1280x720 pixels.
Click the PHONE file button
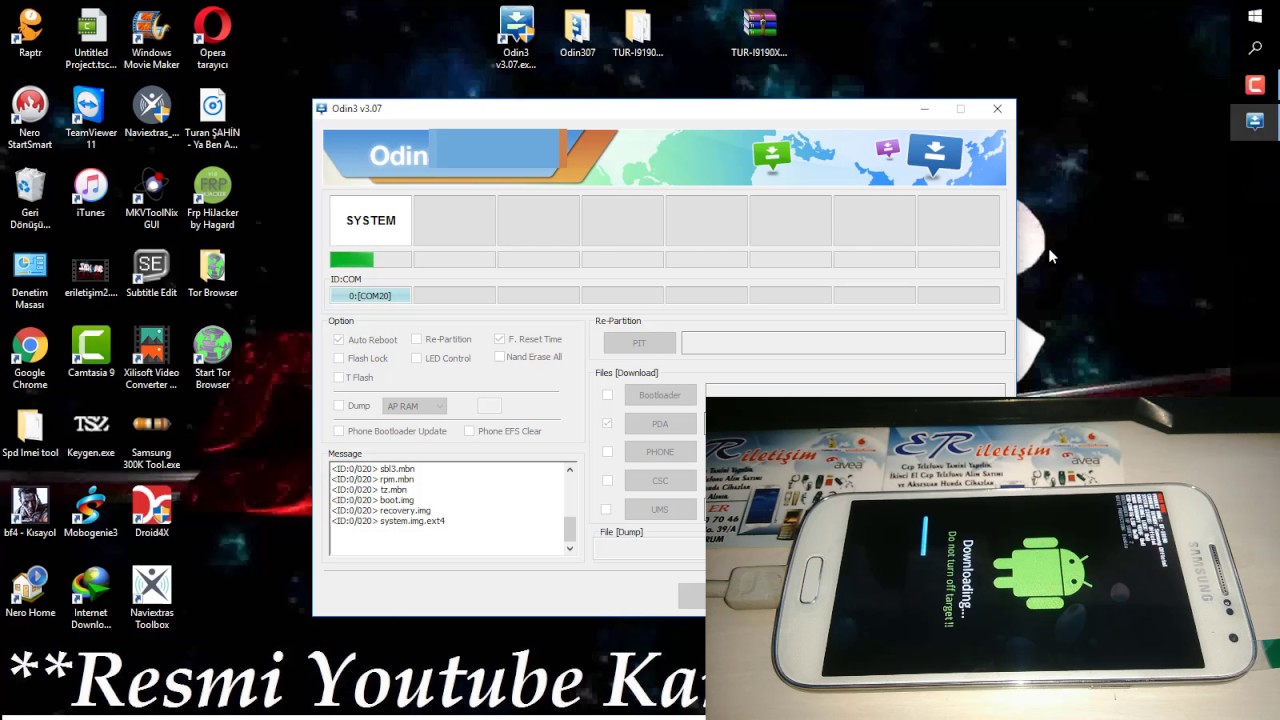pos(660,452)
